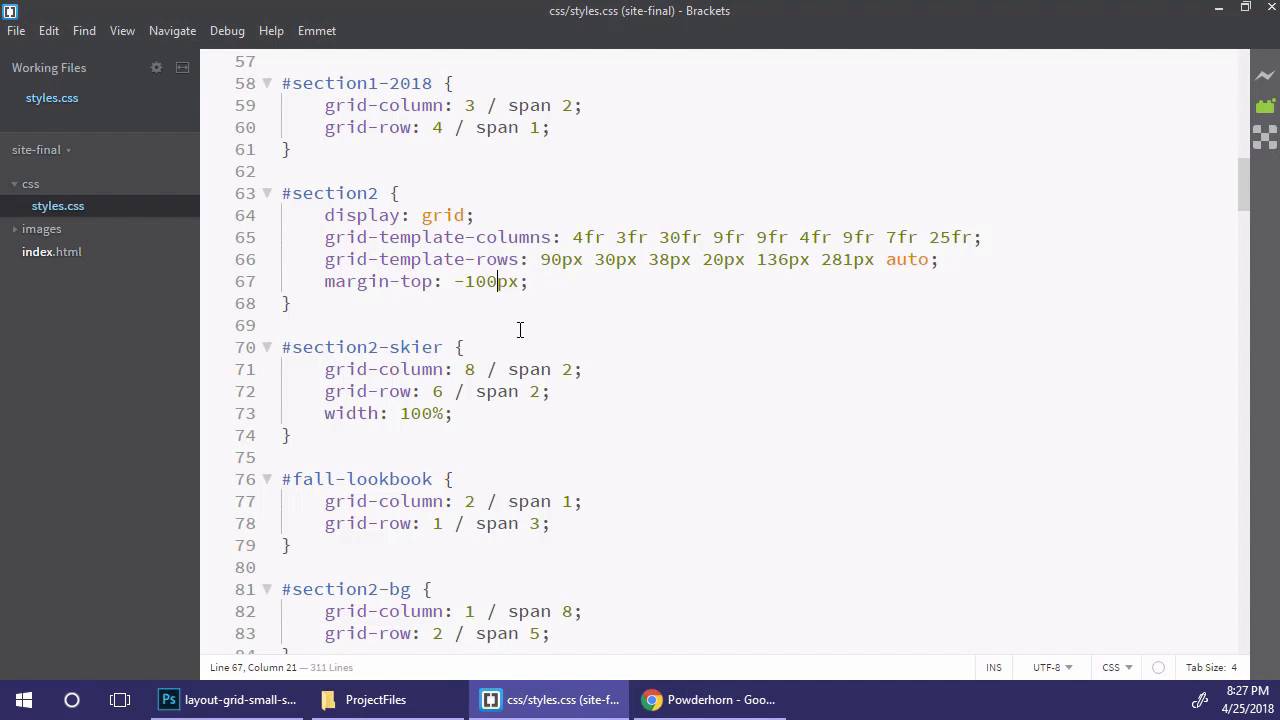This screenshot has width=1280, height=720.
Task: Click the Brackets styles.css taskbar button
Action: (550, 700)
